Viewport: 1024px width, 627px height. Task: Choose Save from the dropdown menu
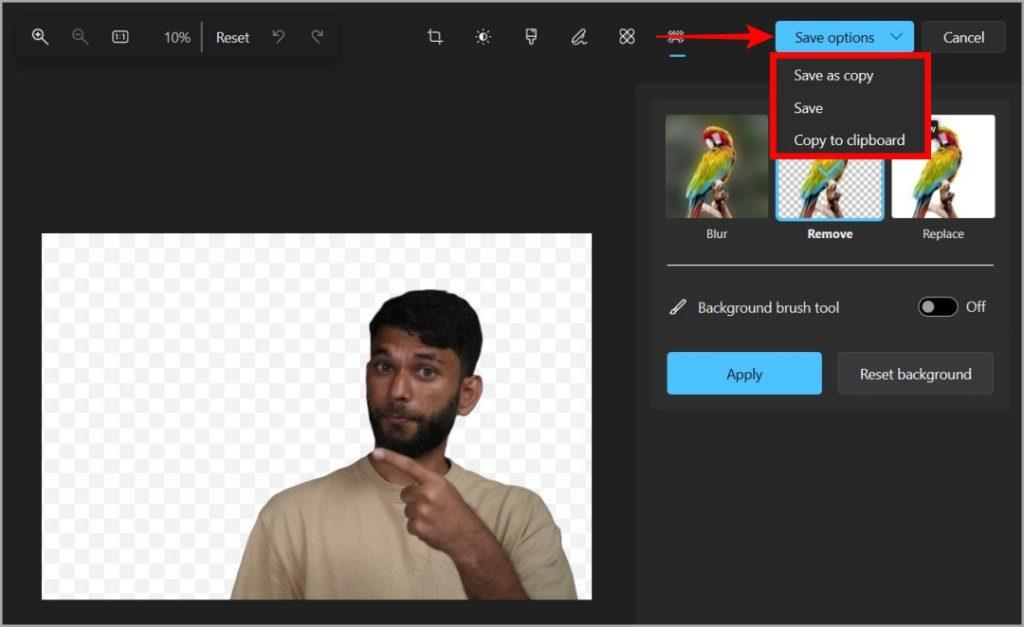coord(808,108)
